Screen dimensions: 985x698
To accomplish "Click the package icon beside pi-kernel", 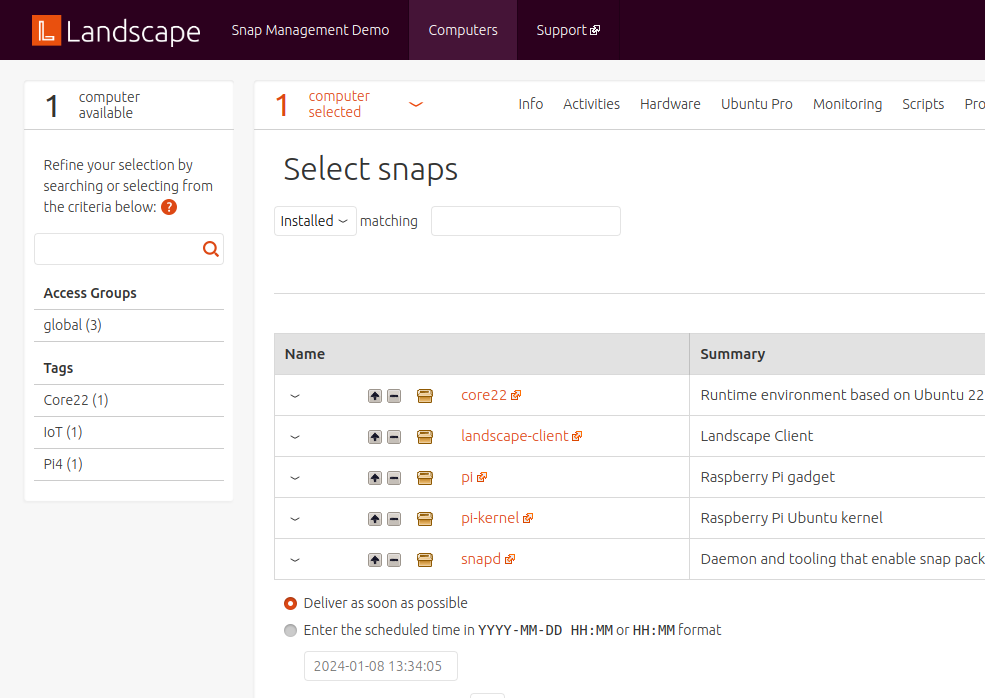I will point(424,518).
